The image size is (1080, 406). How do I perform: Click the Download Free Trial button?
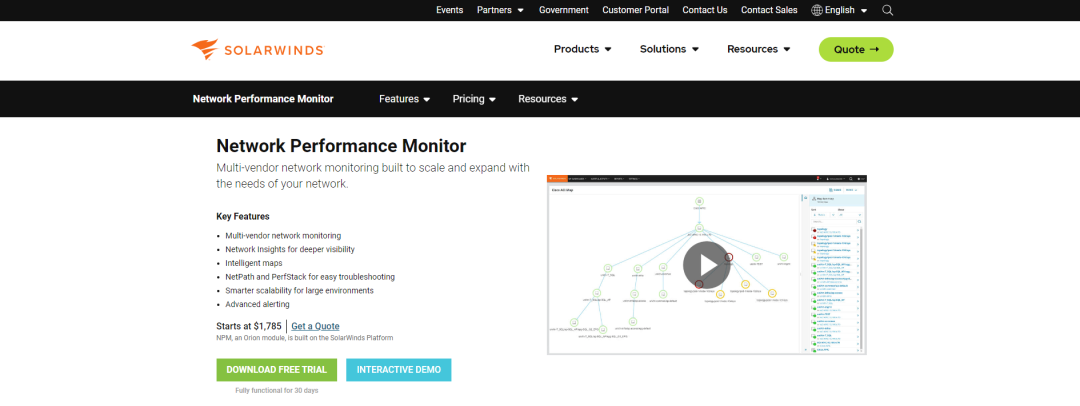point(276,369)
